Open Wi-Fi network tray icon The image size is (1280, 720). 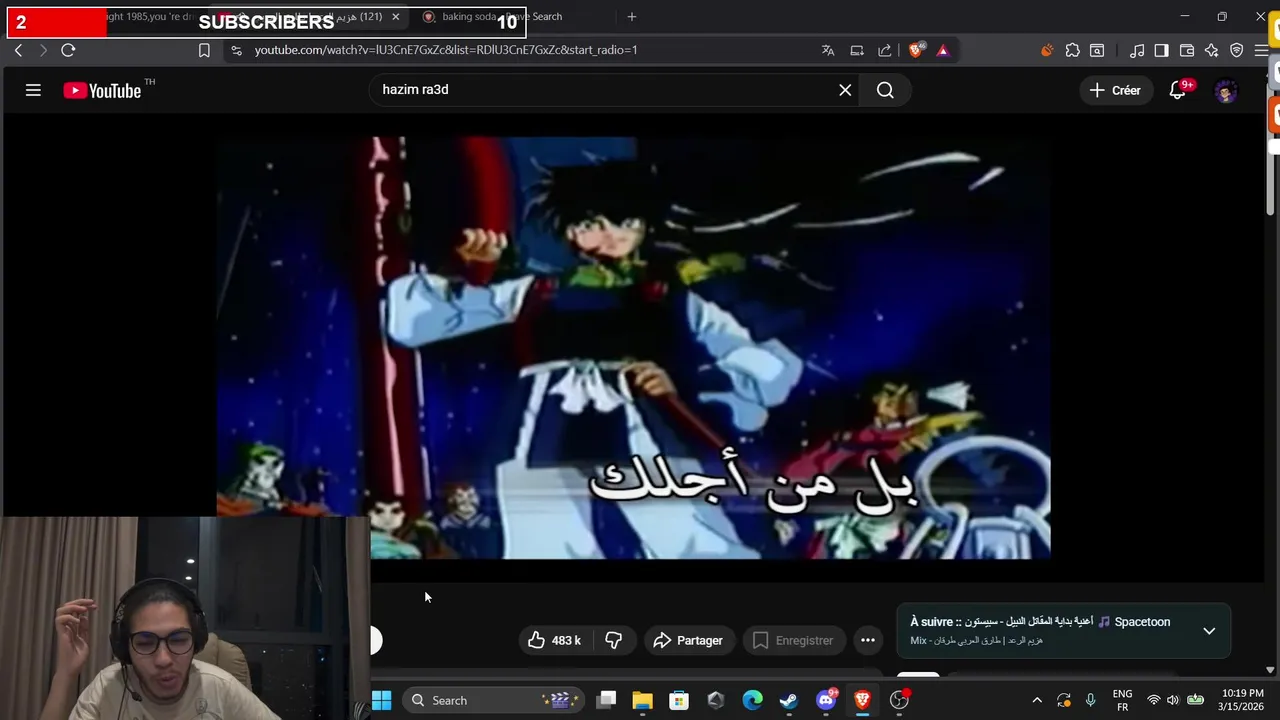[1154, 700]
